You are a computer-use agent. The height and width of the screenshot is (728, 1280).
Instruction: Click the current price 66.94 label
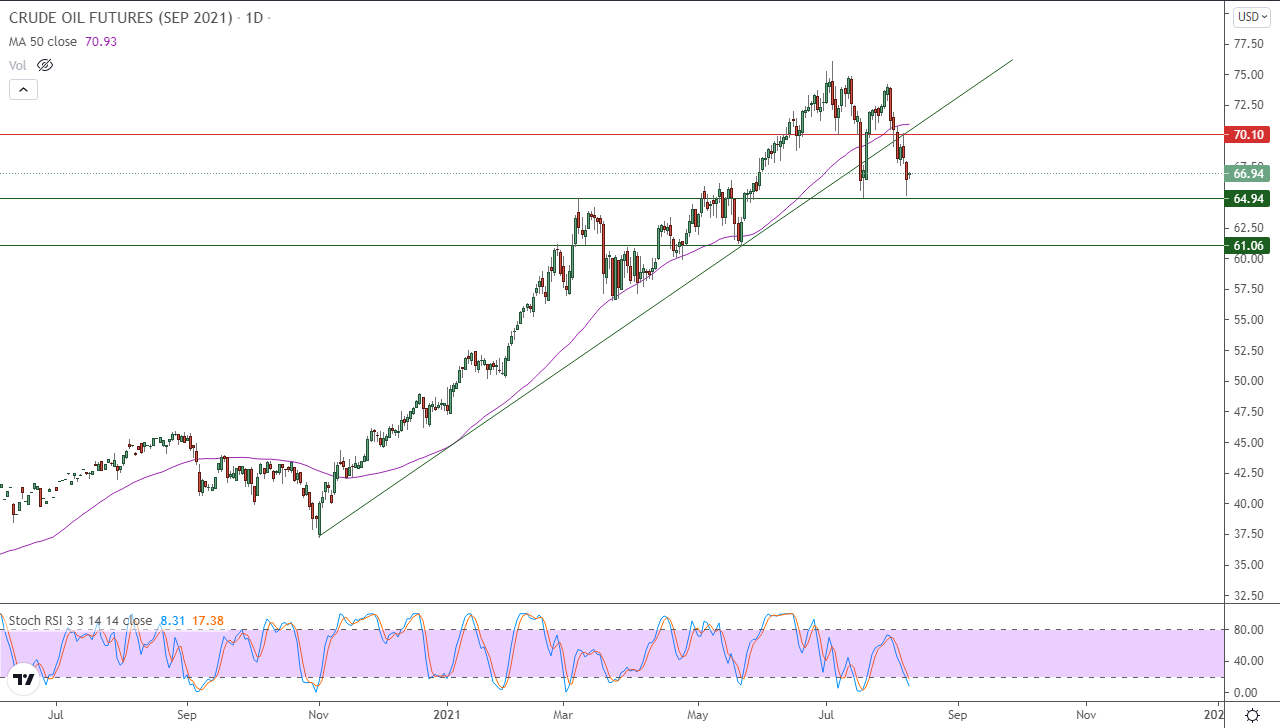pyautogui.click(x=1248, y=173)
